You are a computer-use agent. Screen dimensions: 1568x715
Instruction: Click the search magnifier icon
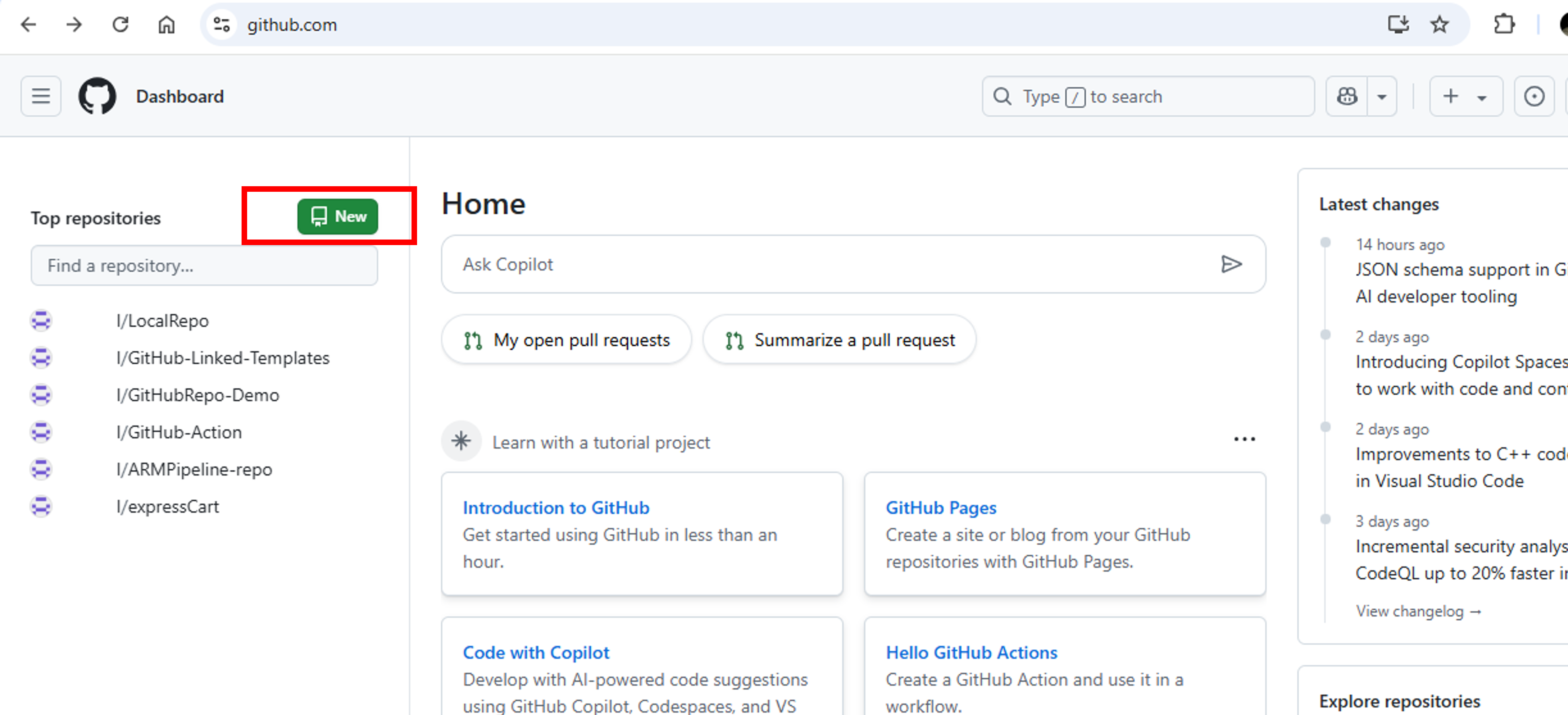coord(1002,96)
